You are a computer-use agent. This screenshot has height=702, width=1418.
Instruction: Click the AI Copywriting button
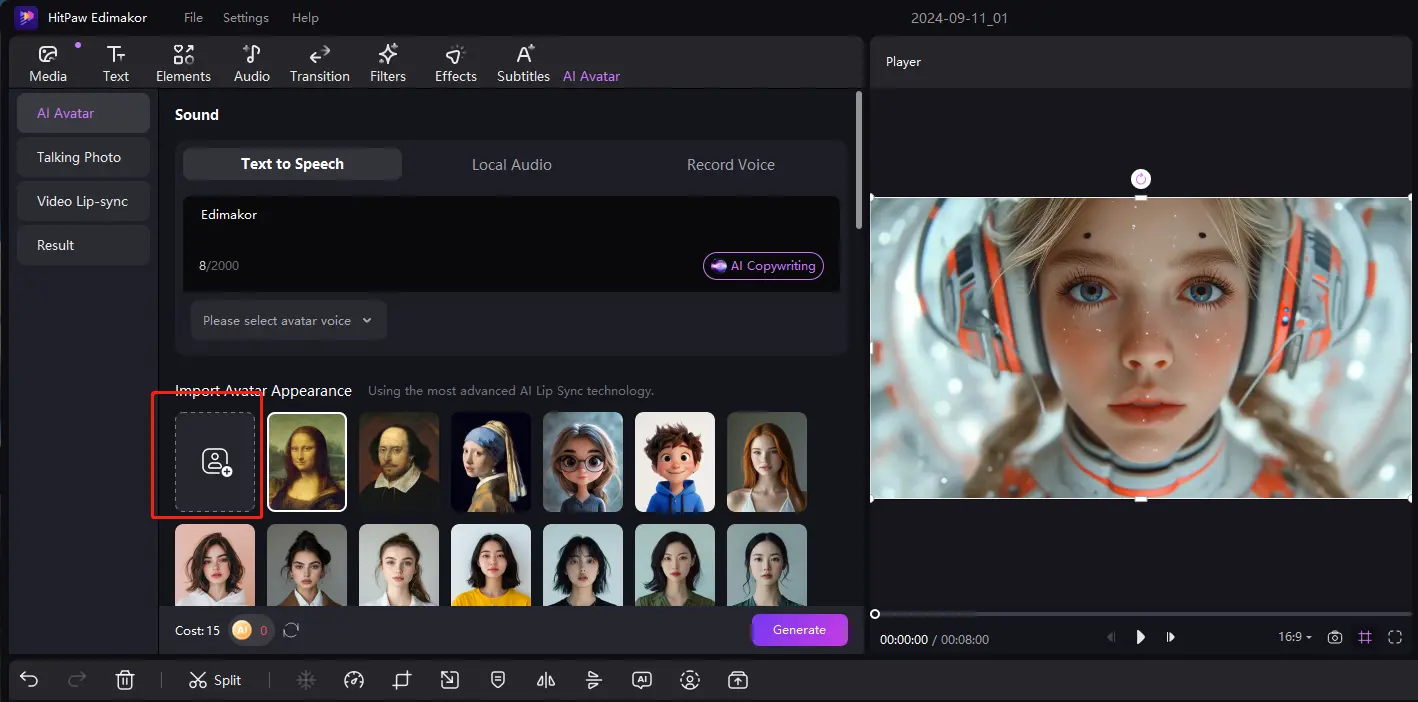coord(763,266)
